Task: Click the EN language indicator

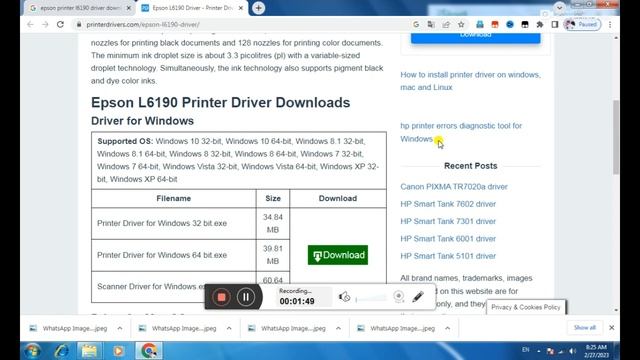Action: click(526, 350)
